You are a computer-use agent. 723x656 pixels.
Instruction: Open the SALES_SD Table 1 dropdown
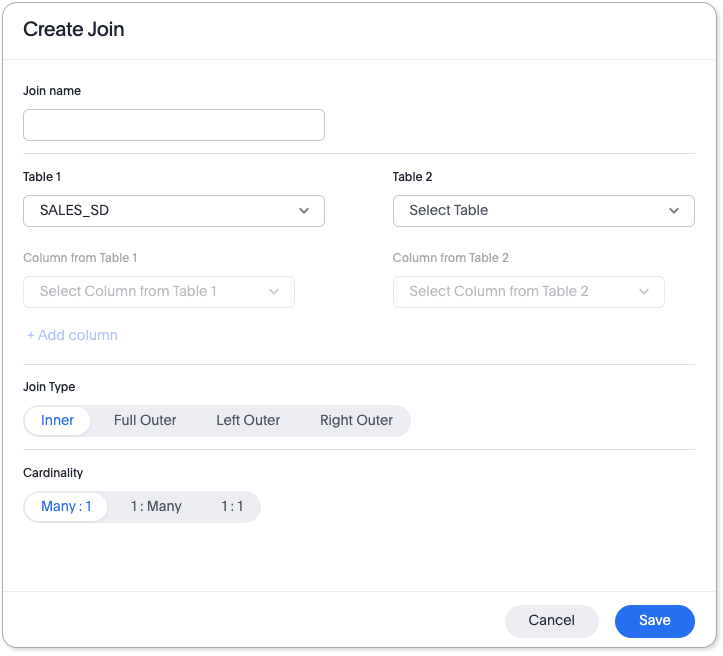tap(160, 211)
